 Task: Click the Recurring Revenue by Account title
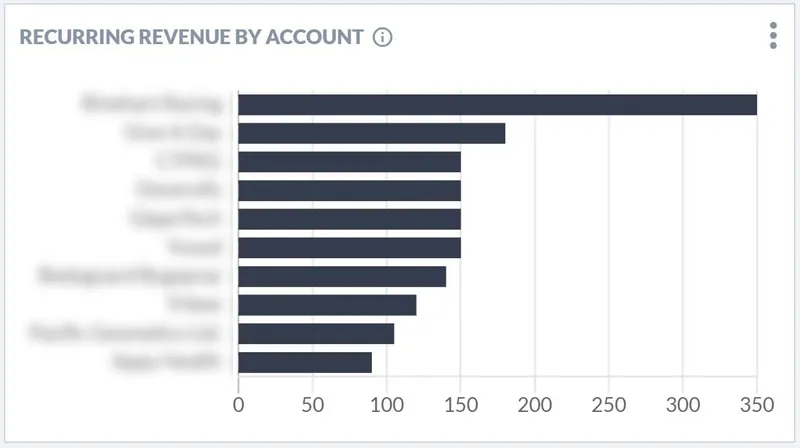(x=191, y=37)
